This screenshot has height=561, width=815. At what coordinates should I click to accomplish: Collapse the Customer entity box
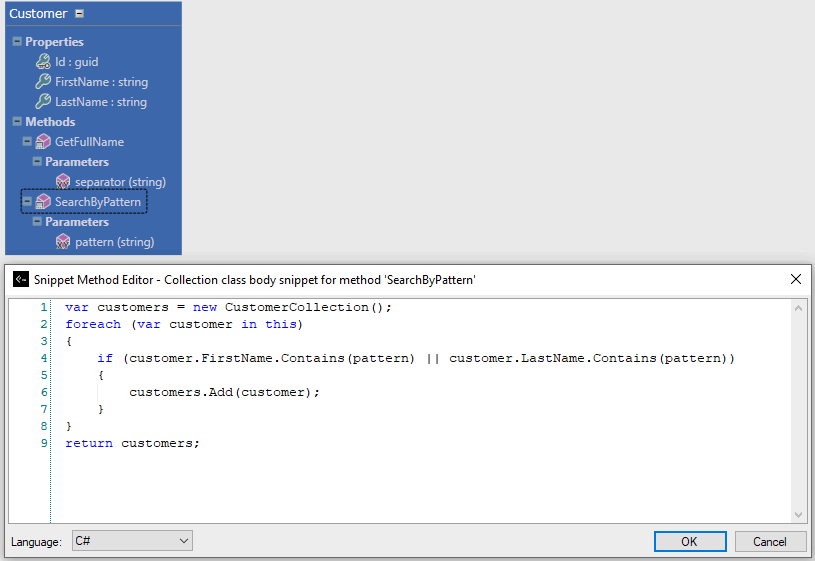80,14
